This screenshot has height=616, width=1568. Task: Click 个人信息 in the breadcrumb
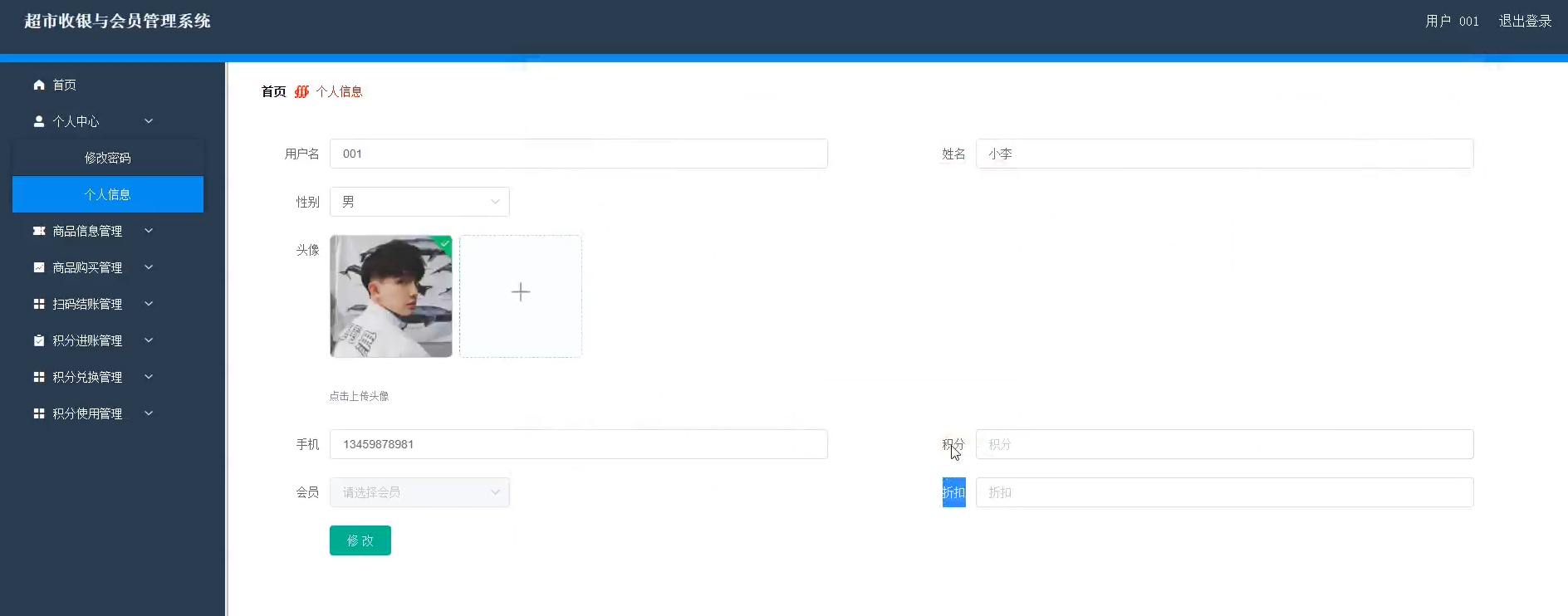click(339, 91)
